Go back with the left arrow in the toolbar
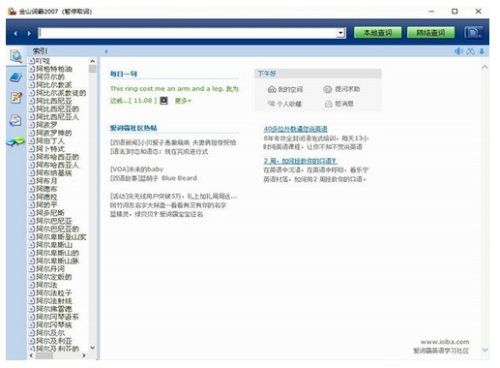 coord(15,33)
